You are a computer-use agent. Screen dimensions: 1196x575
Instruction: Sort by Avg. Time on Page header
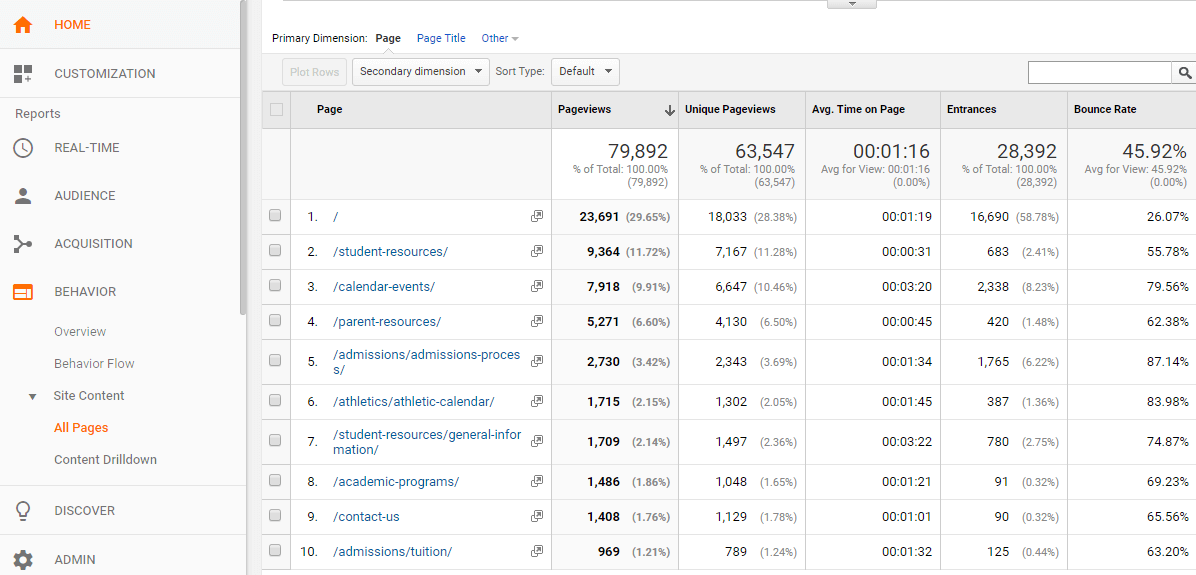pos(858,109)
